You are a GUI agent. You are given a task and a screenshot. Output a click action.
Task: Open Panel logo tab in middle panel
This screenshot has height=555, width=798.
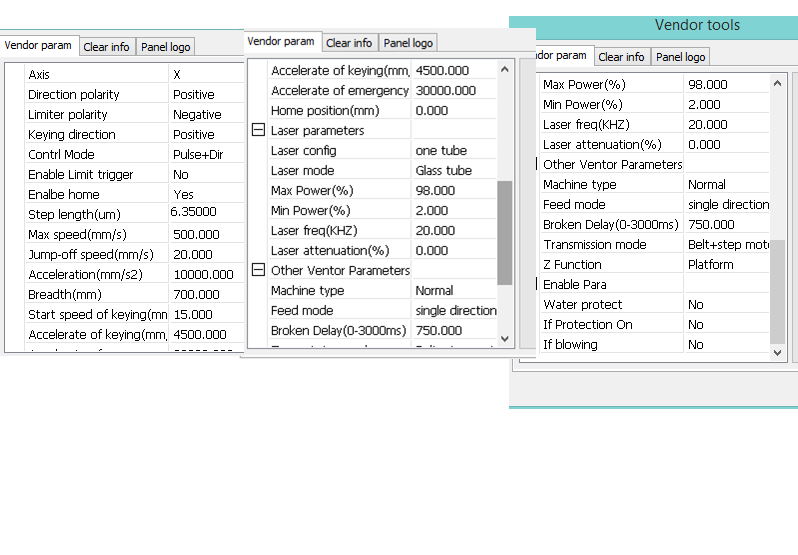(408, 43)
